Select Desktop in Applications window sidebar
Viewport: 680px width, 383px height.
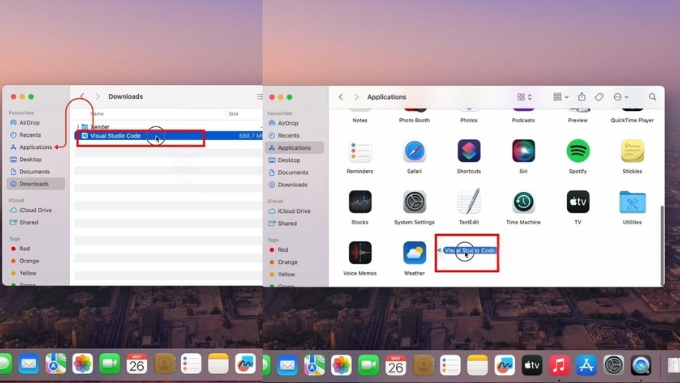click(x=294, y=160)
